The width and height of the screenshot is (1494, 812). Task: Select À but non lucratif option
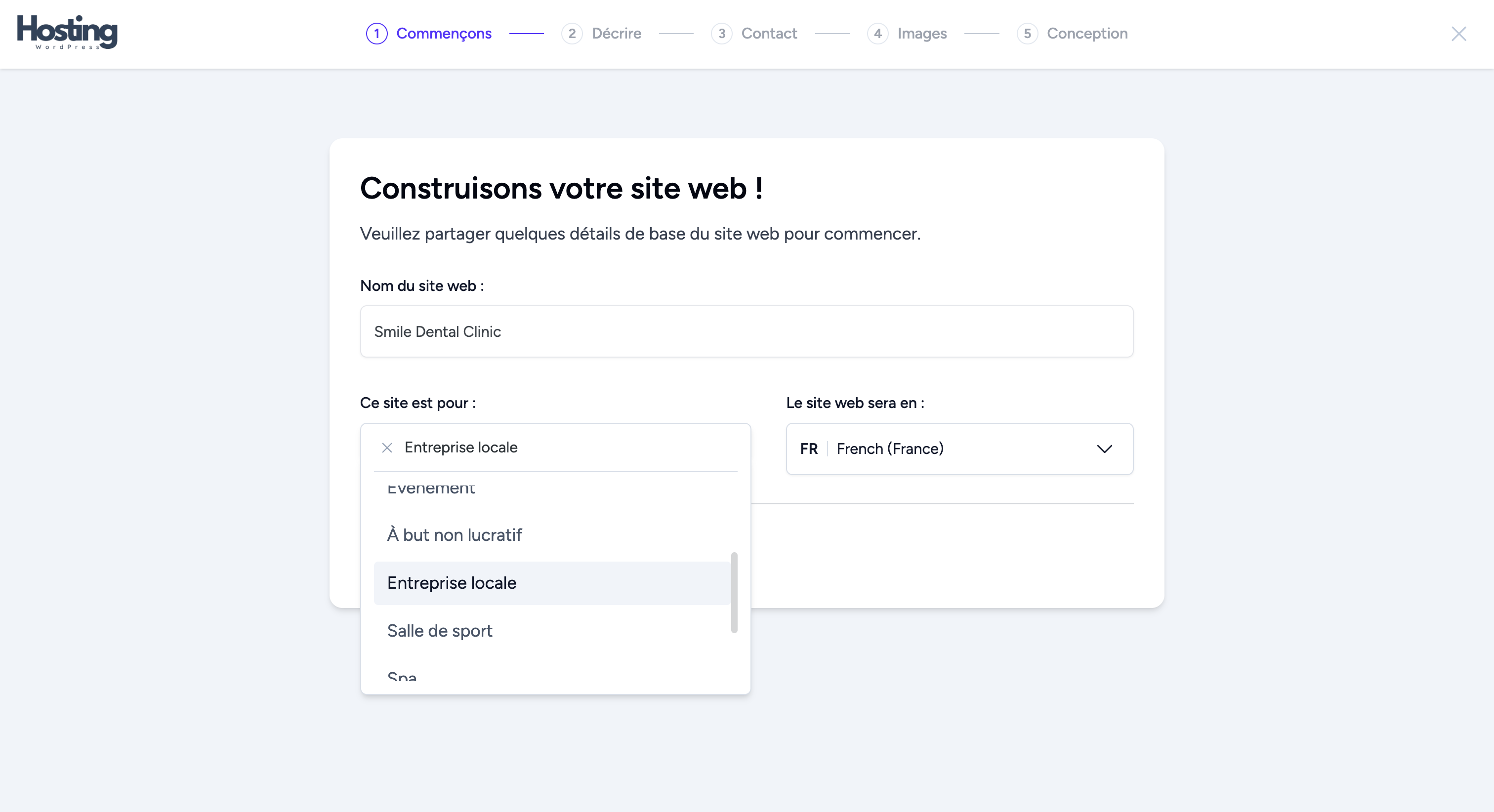tap(454, 535)
